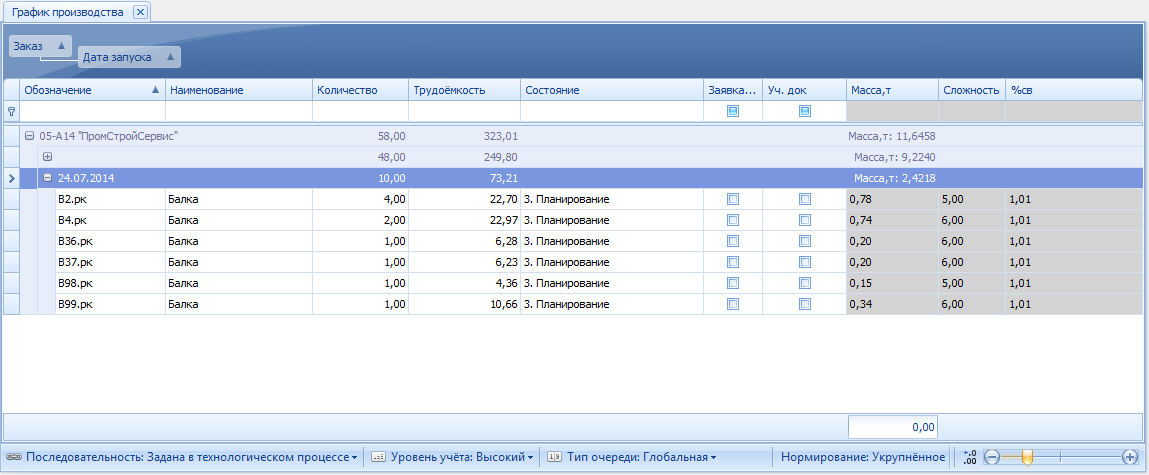Select the B37.рк designation cell

(111, 262)
